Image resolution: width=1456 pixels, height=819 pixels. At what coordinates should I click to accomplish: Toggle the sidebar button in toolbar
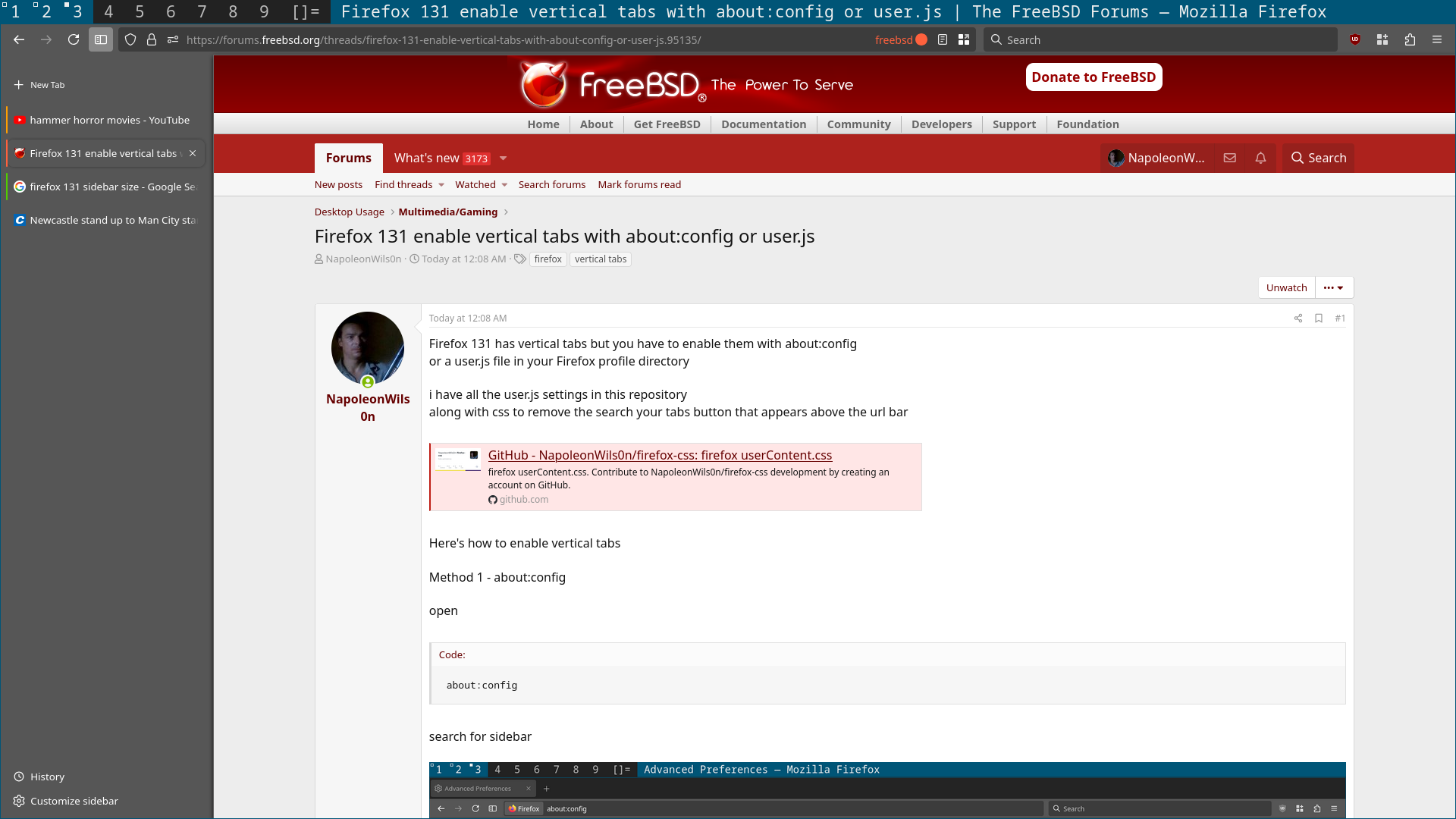(x=101, y=39)
